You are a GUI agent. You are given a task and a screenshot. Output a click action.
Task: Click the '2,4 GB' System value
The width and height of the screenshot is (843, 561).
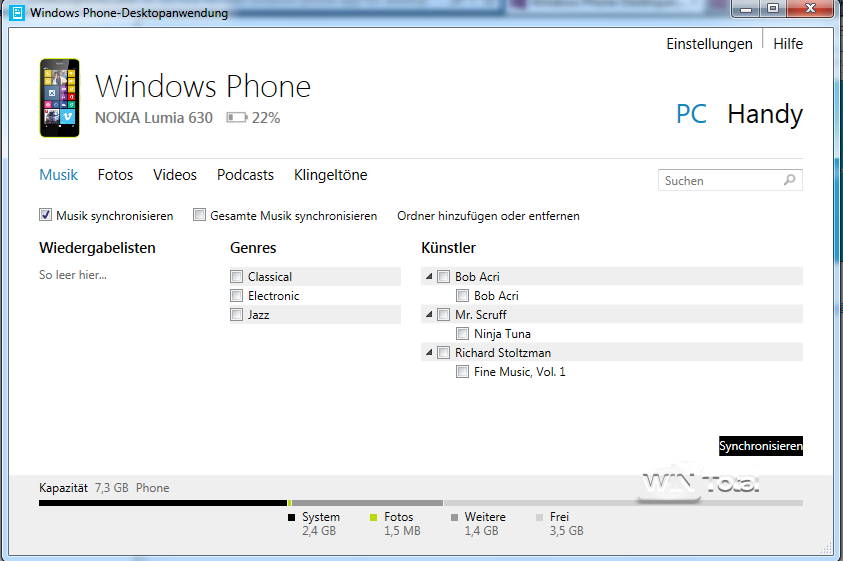[319, 531]
